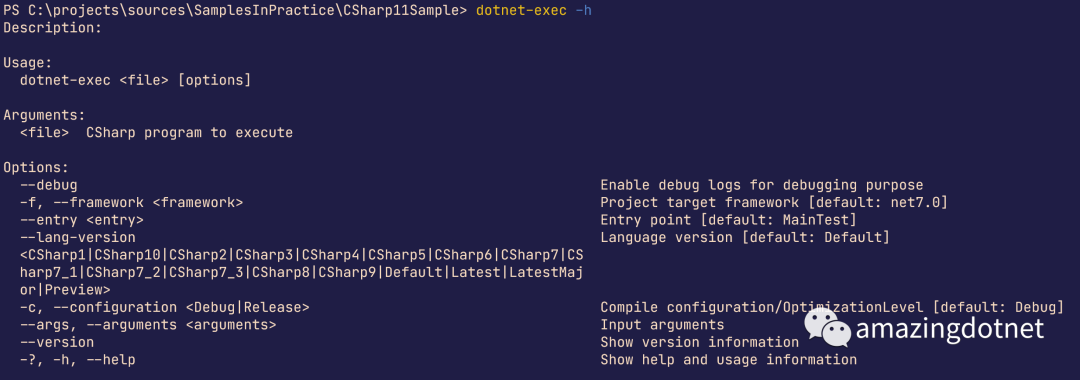Click the 'Options:' heading
This screenshot has width=1080, height=380.
point(37,167)
